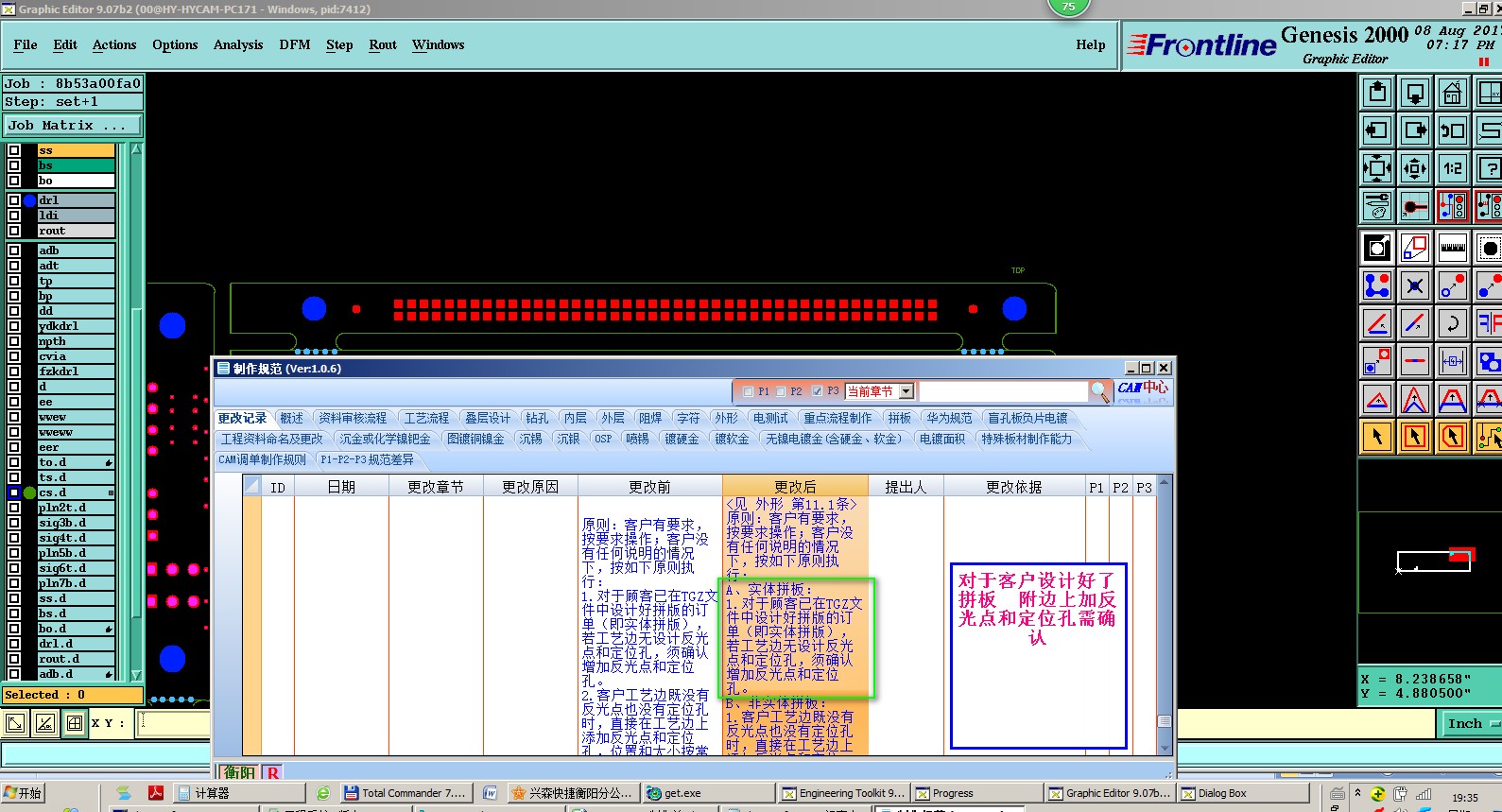
Task: Click the 开始 Start button
Action: pyautogui.click(x=23, y=793)
